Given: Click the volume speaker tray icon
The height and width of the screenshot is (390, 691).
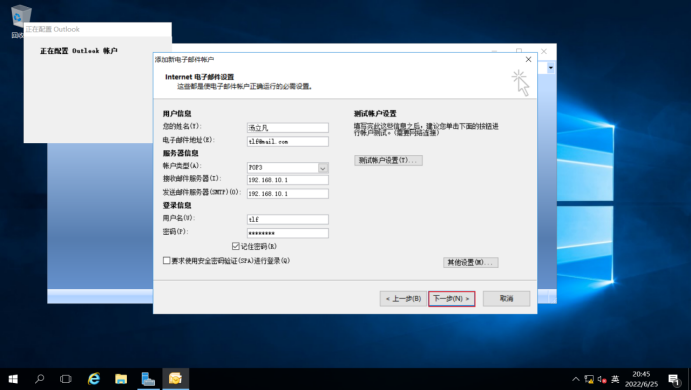Looking at the screenshot, I should [x=602, y=379].
